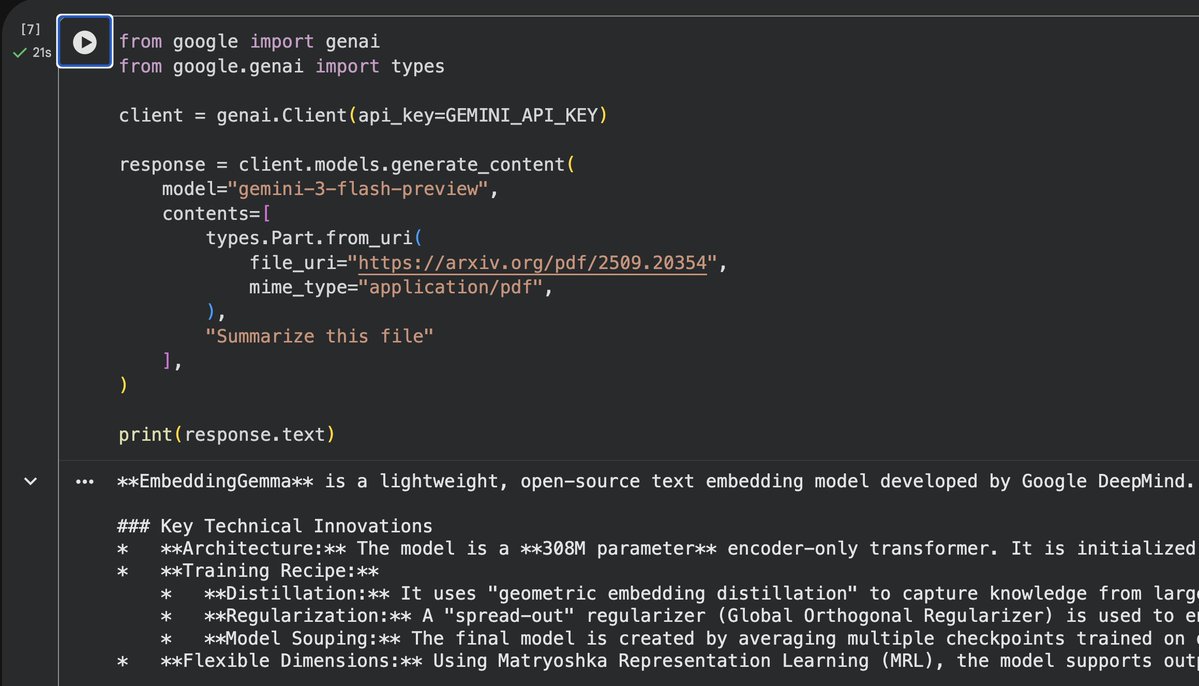Click the types.Part.from_uri( call
The image size is (1199, 686).
click(x=314, y=239)
